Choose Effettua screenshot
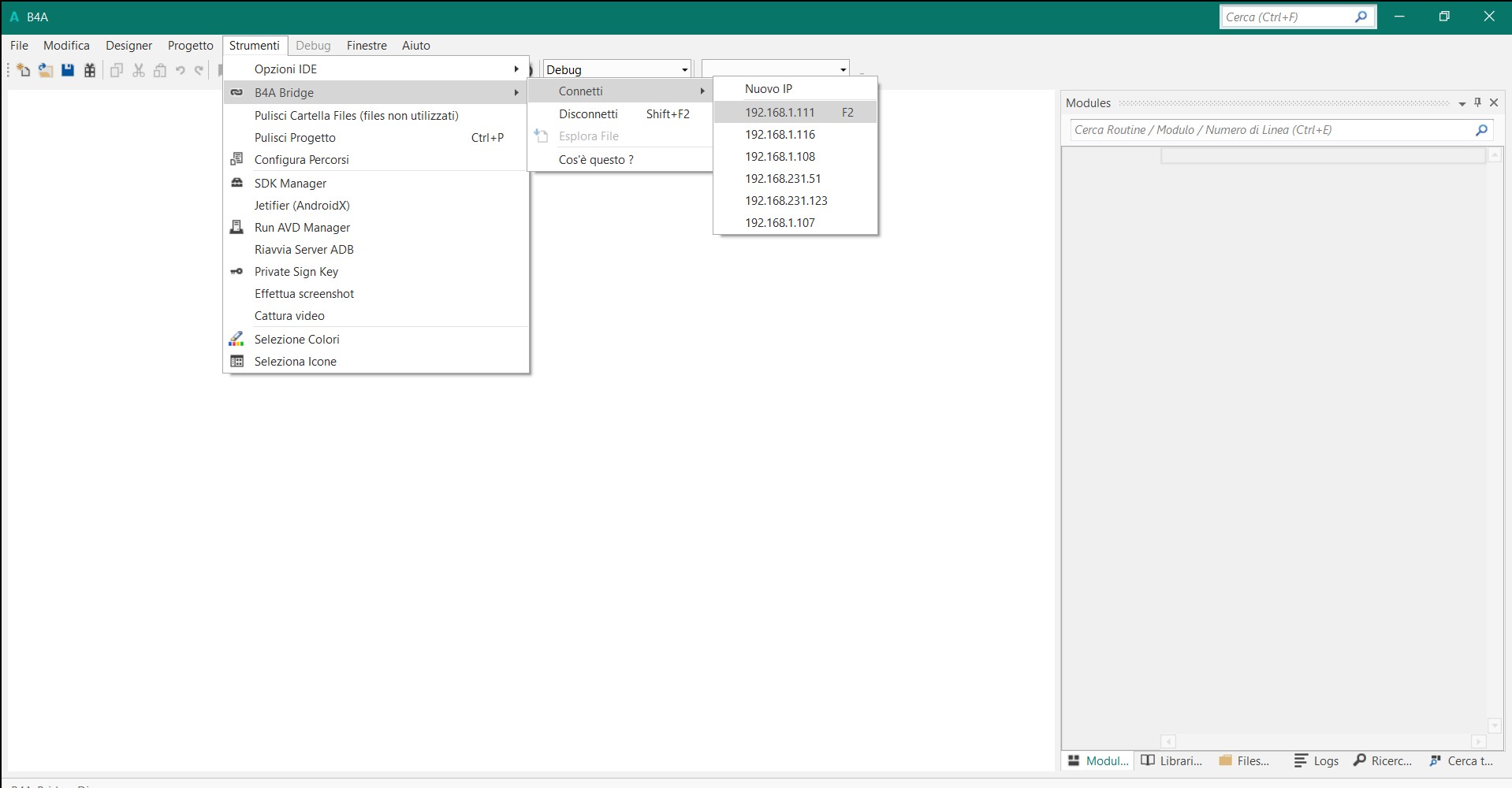1512x788 pixels. [x=376, y=294]
